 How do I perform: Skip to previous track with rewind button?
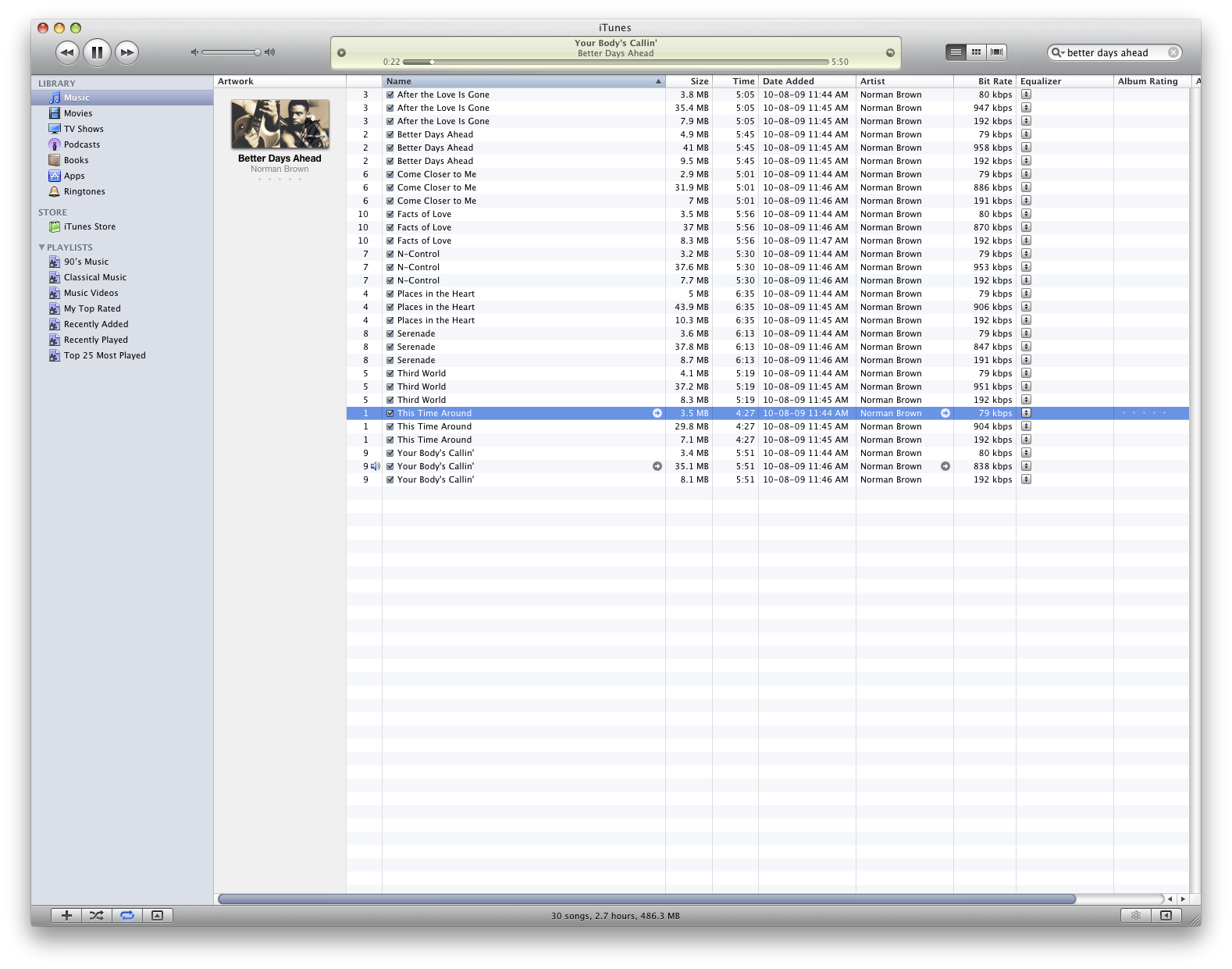point(68,52)
